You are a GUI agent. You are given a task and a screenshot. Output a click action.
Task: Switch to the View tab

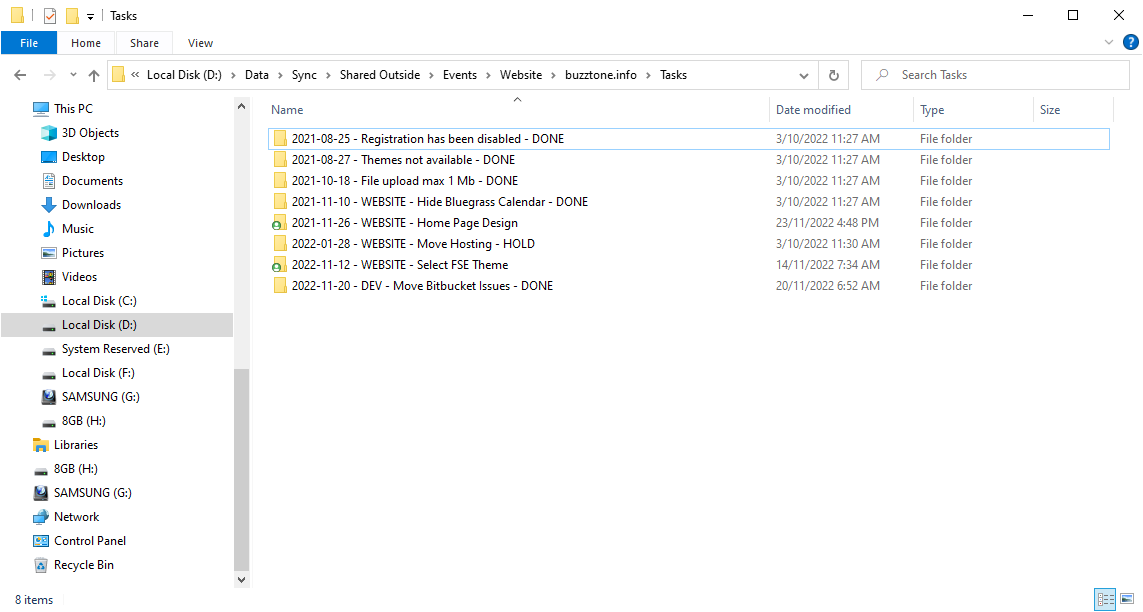(200, 43)
